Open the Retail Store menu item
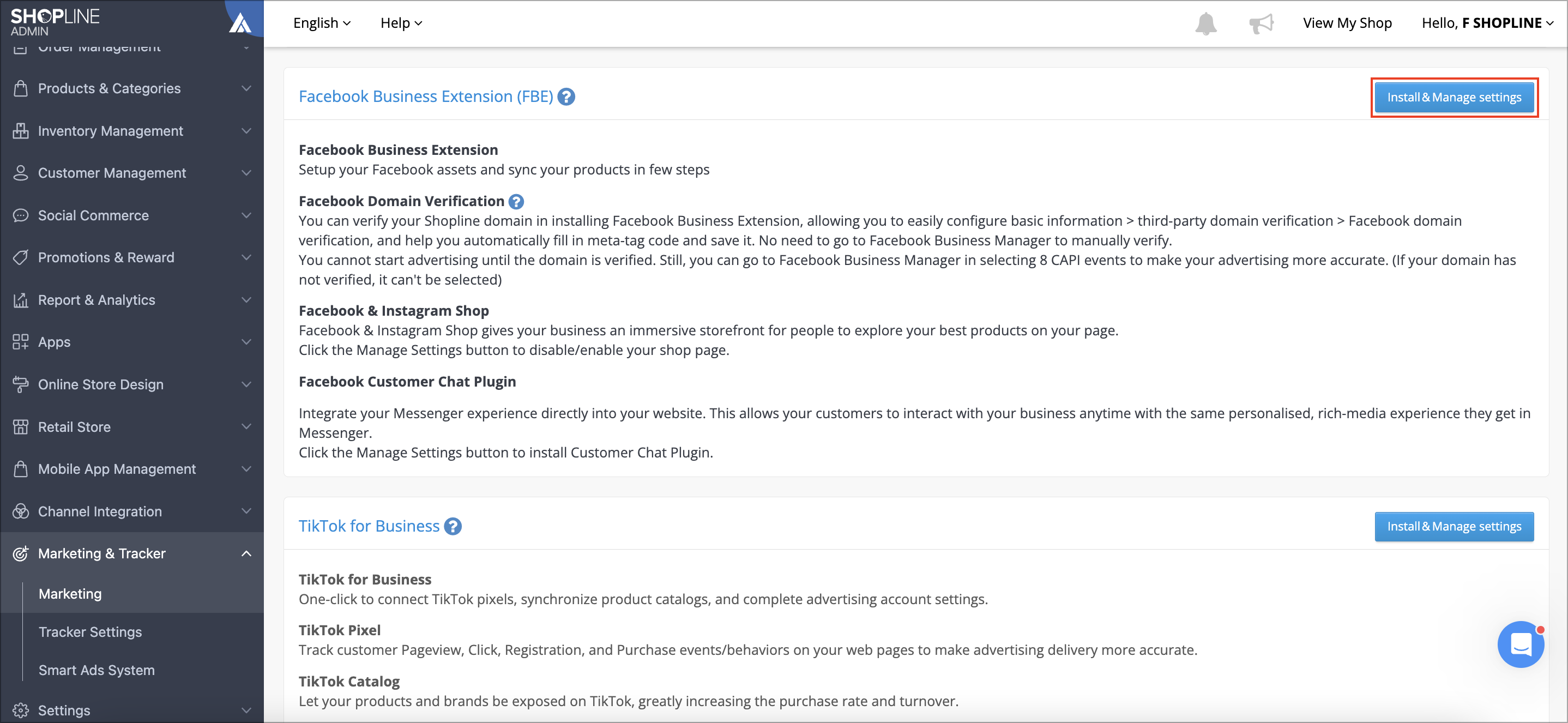Screen dimensions: 1568x723 tap(132, 426)
